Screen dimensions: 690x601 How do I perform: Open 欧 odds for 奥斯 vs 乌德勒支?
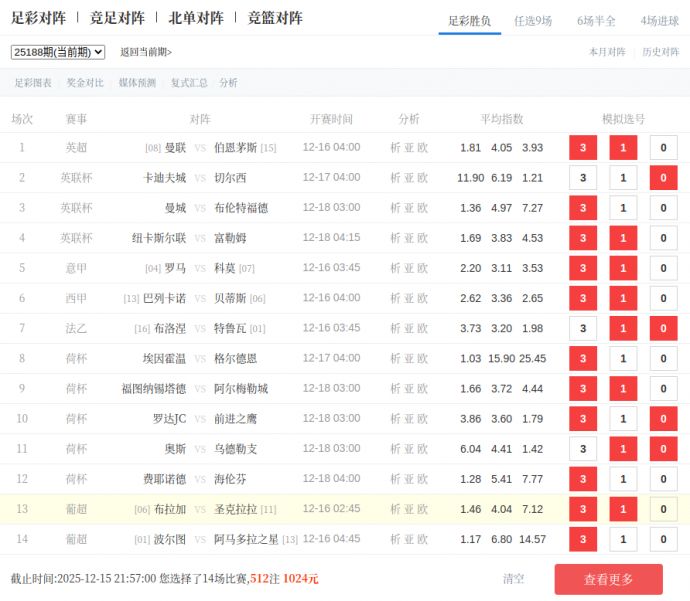tap(422, 449)
